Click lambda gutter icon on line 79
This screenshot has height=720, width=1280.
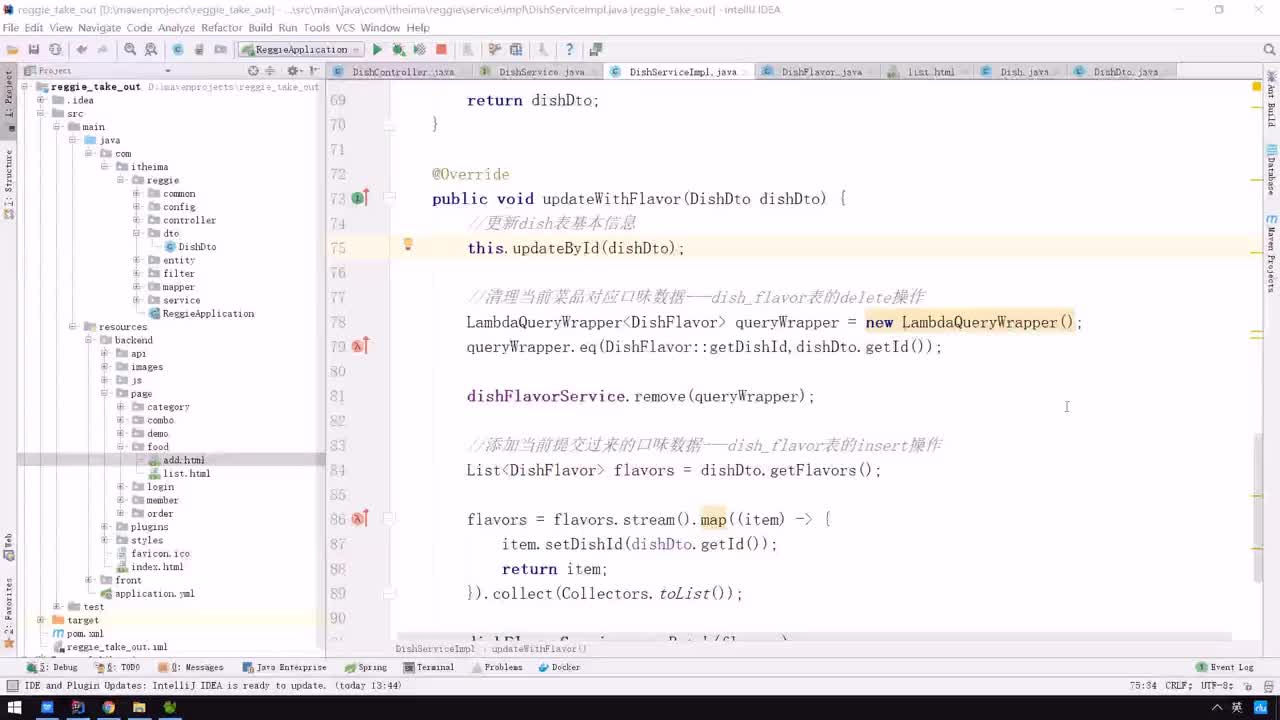(359, 346)
